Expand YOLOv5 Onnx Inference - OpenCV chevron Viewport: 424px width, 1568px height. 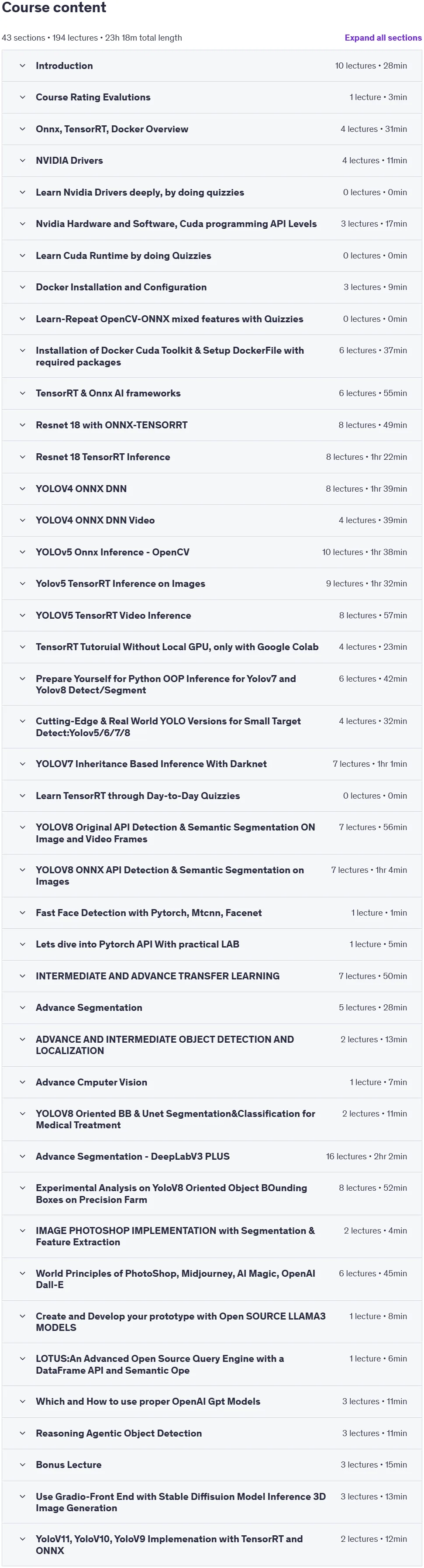pos(23,552)
